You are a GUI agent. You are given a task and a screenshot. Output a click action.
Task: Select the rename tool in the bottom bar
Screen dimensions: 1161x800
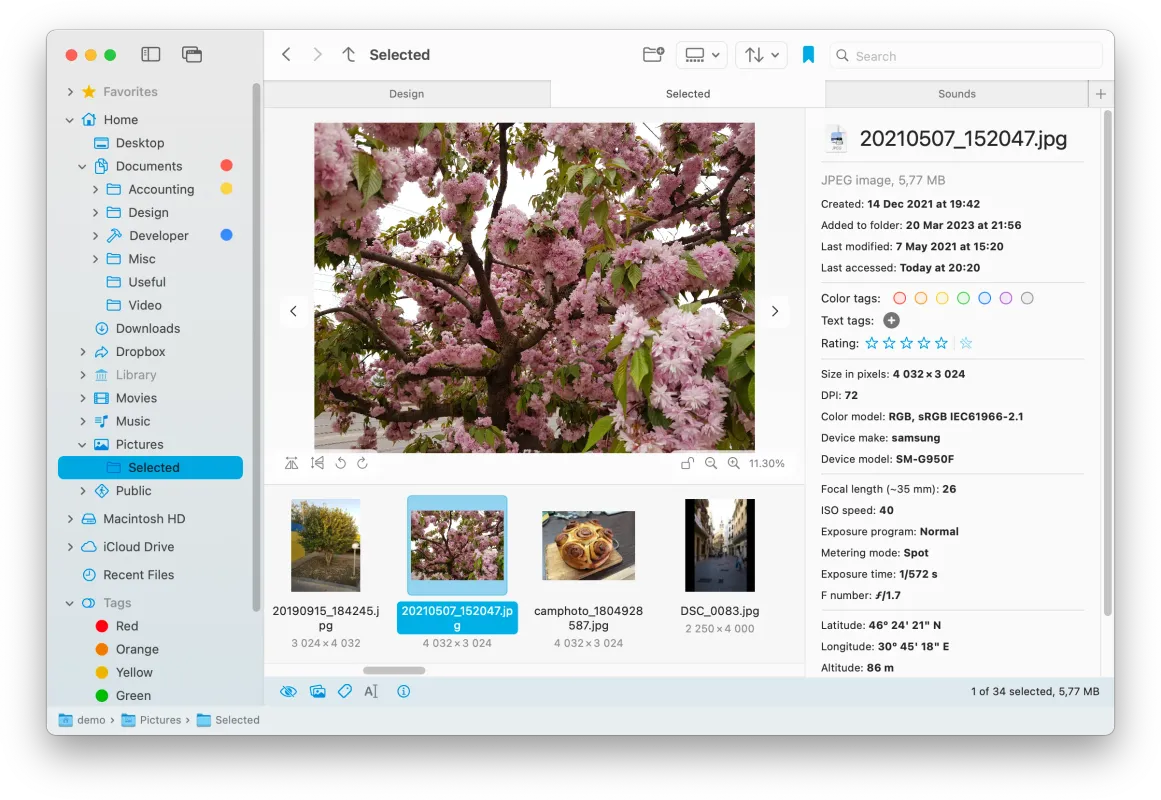point(371,691)
